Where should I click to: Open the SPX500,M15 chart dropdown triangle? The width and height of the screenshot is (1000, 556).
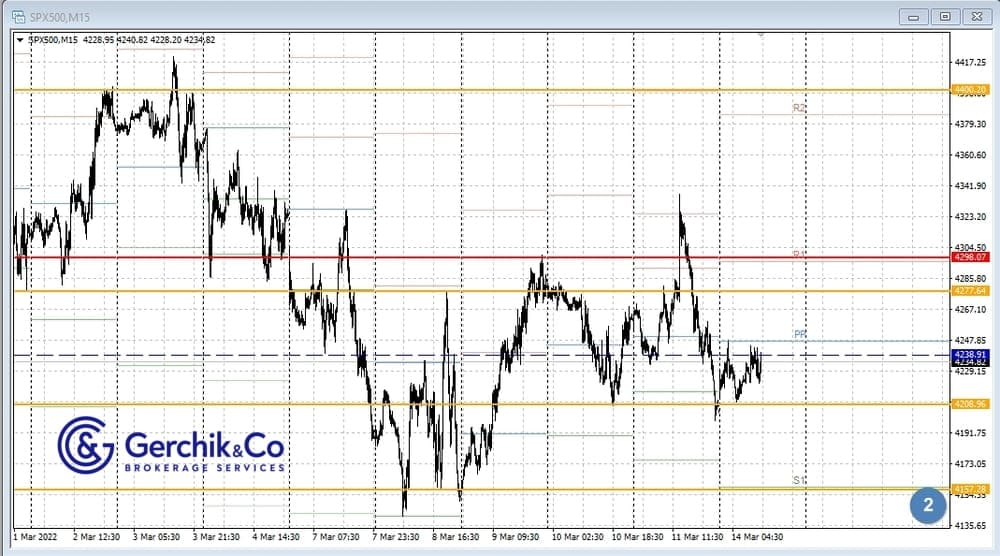20,40
